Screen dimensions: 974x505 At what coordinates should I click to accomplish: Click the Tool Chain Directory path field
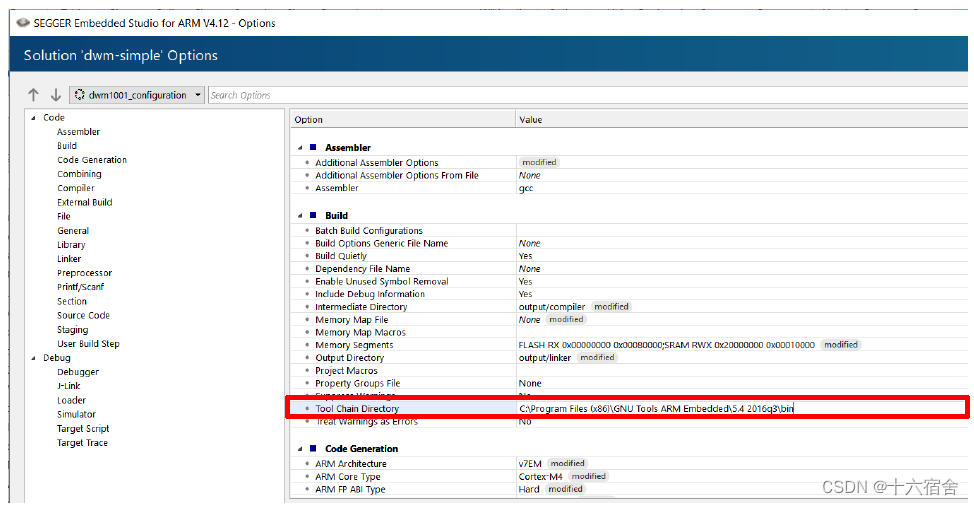[x=742, y=409]
